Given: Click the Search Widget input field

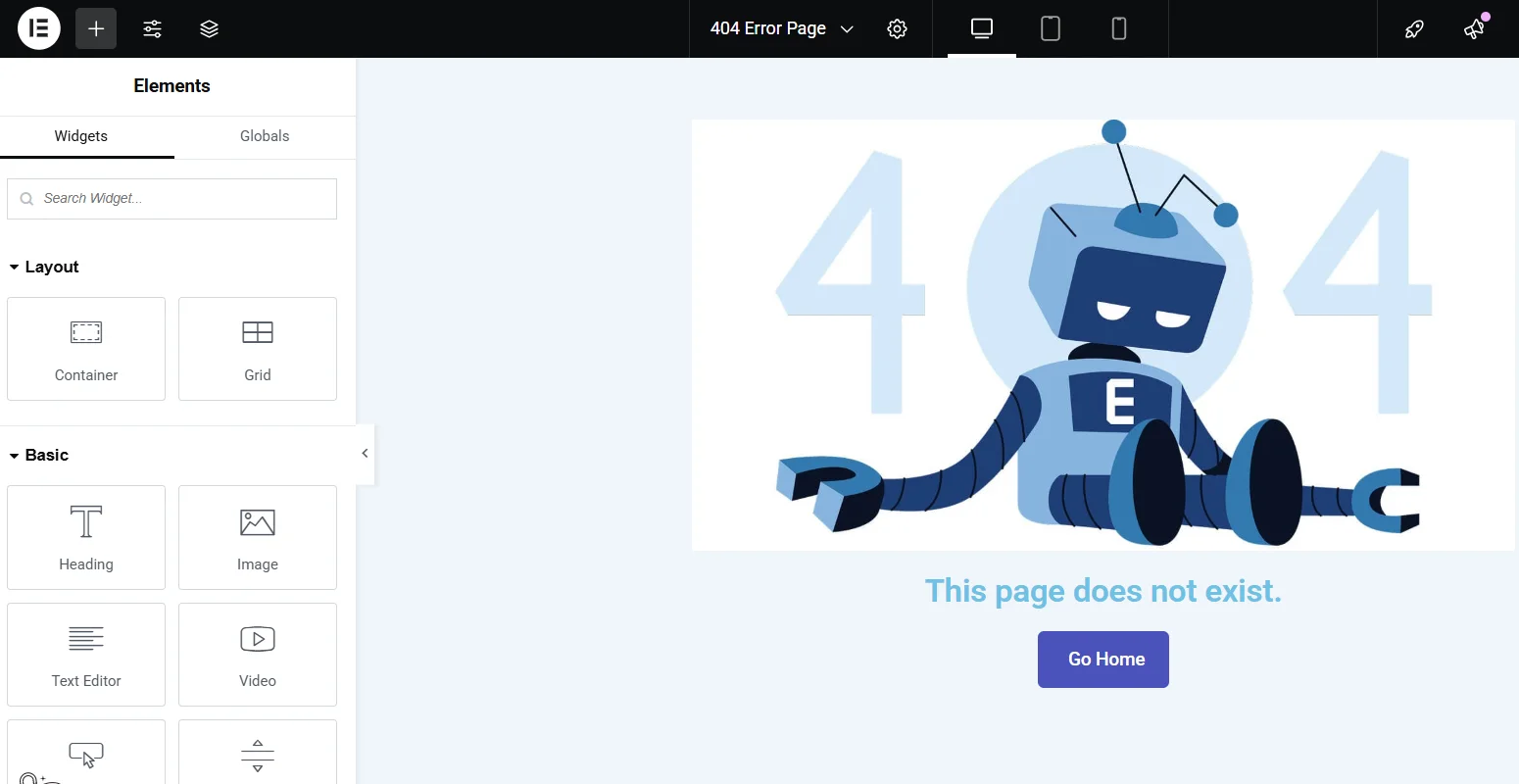Looking at the screenshot, I should click(x=171, y=198).
